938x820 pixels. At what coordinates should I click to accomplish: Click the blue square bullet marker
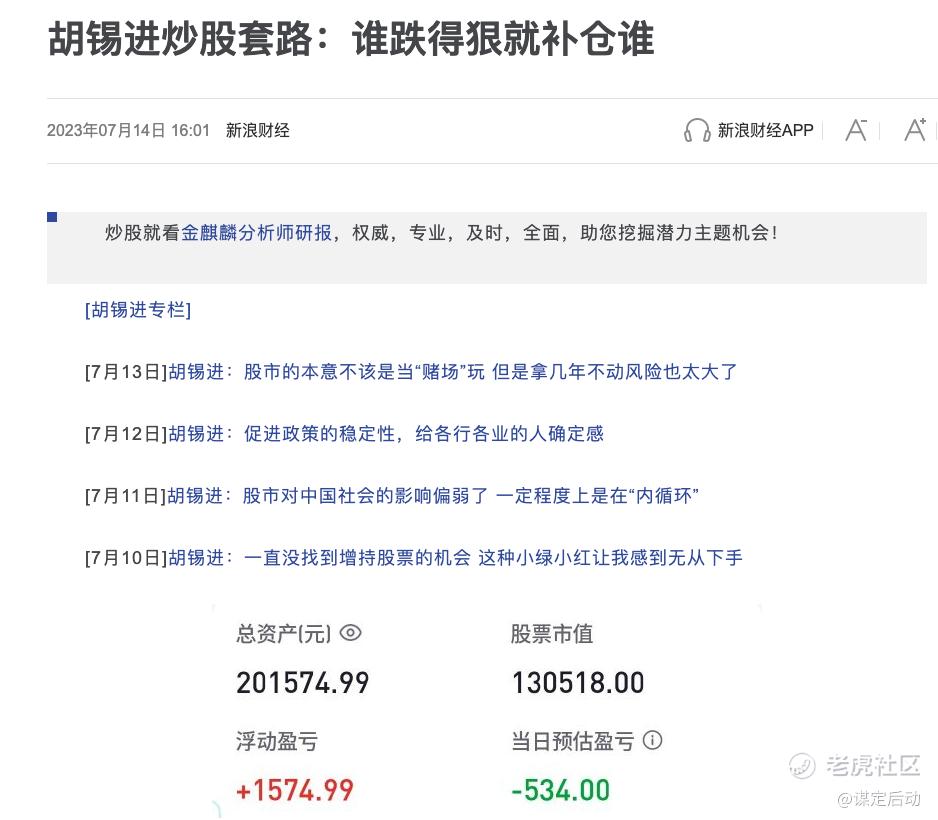pyautogui.click(x=52, y=217)
